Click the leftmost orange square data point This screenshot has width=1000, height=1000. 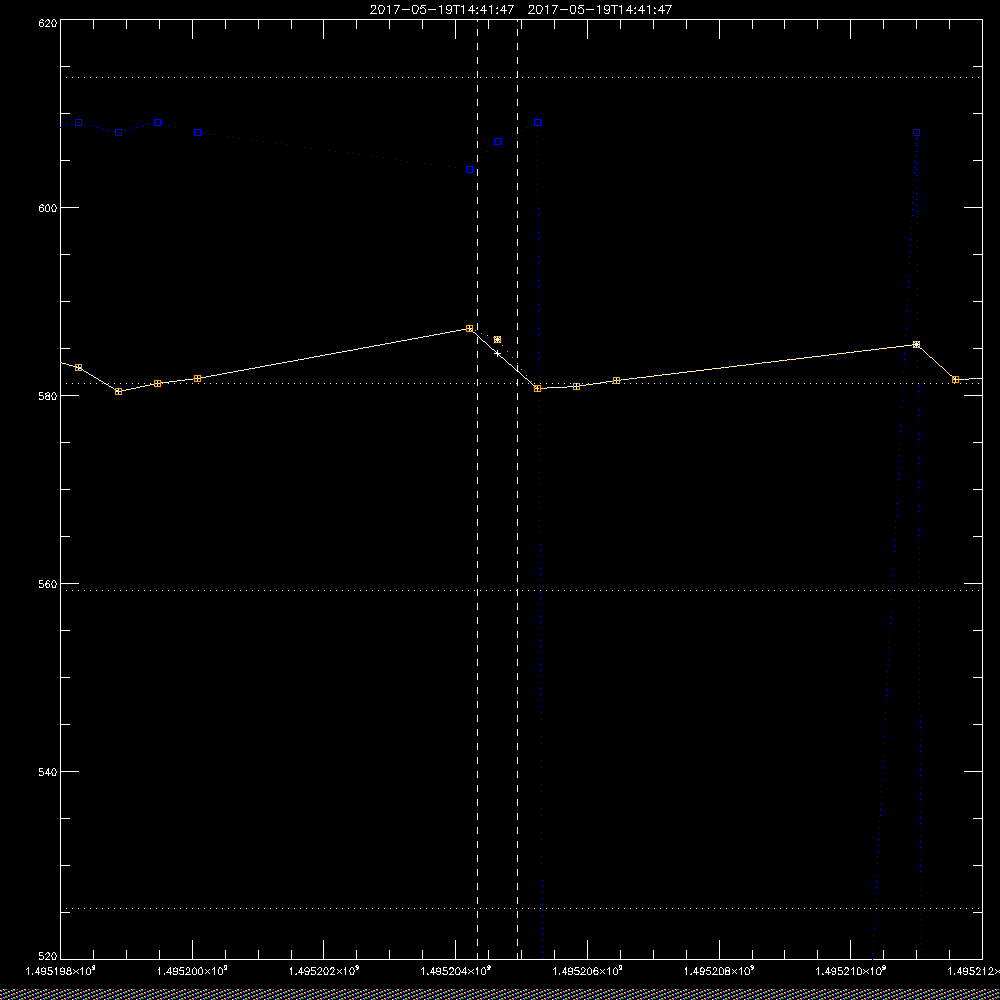[78, 367]
